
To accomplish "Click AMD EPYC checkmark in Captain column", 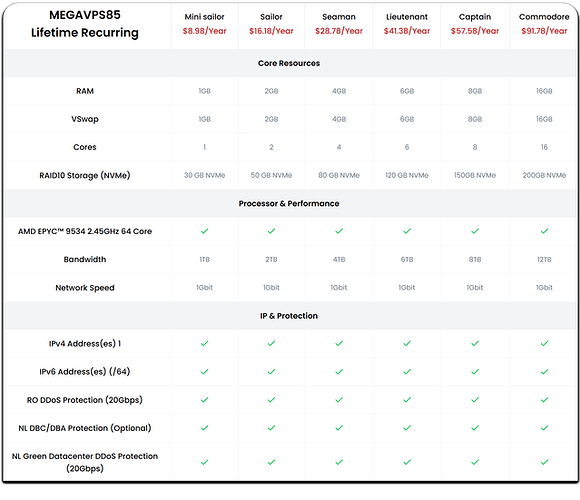I will tap(475, 231).
